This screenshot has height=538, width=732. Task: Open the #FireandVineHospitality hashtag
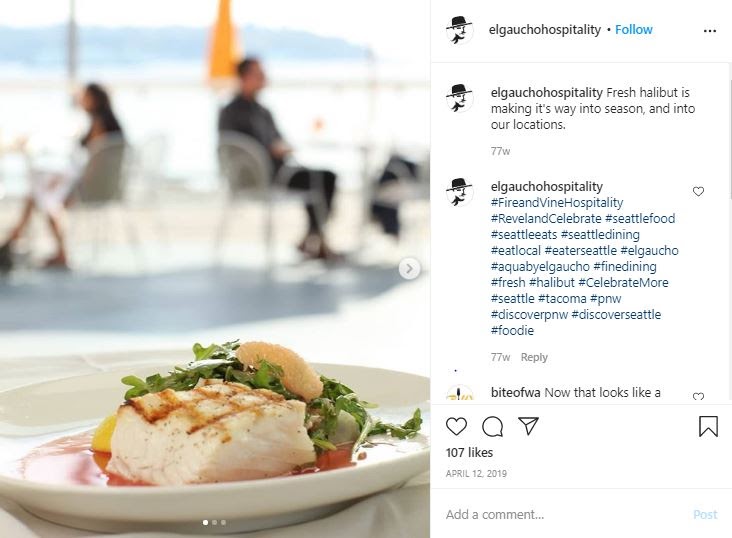tap(557, 203)
